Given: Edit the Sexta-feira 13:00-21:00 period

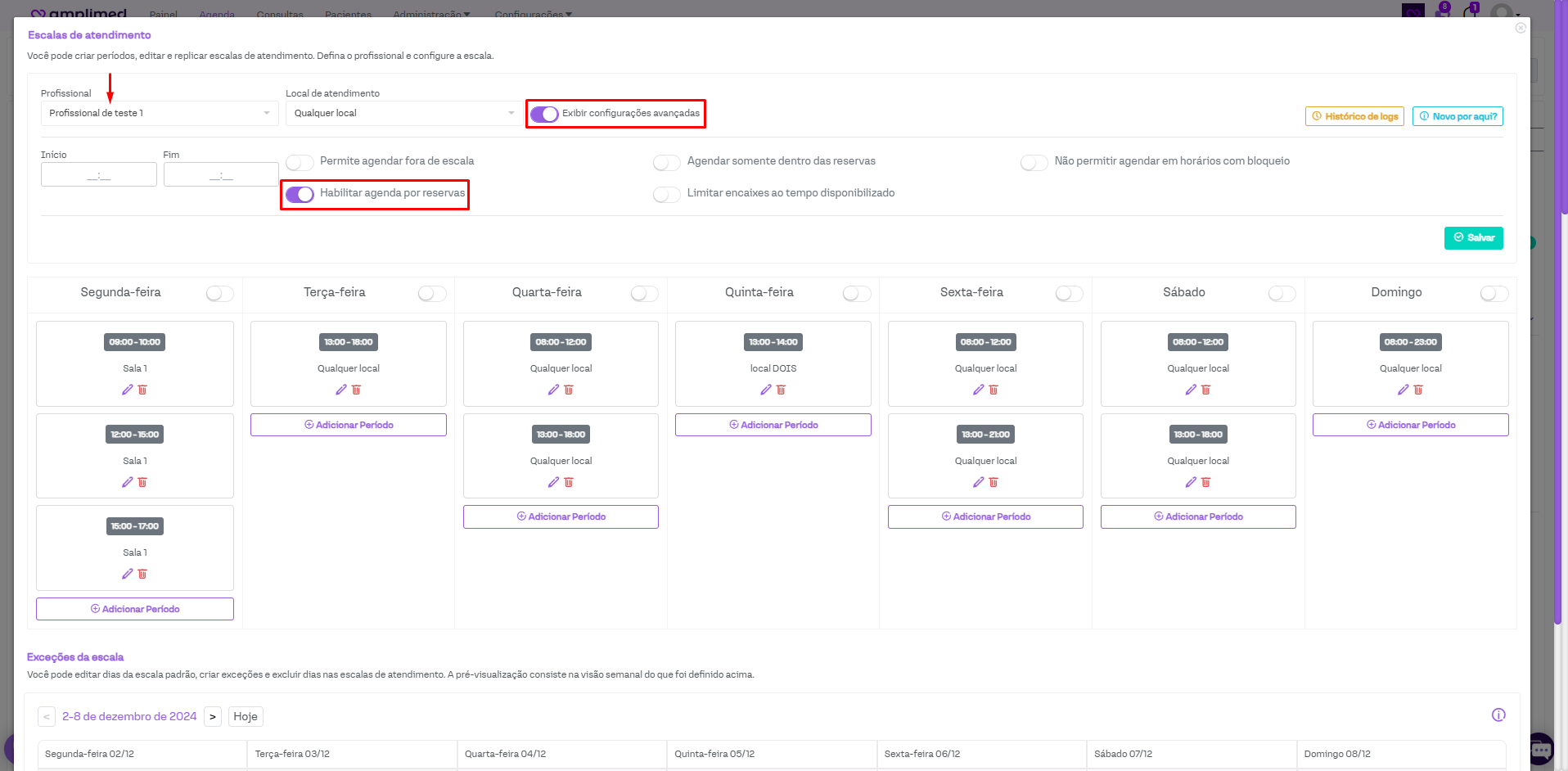Looking at the screenshot, I should 978,482.
